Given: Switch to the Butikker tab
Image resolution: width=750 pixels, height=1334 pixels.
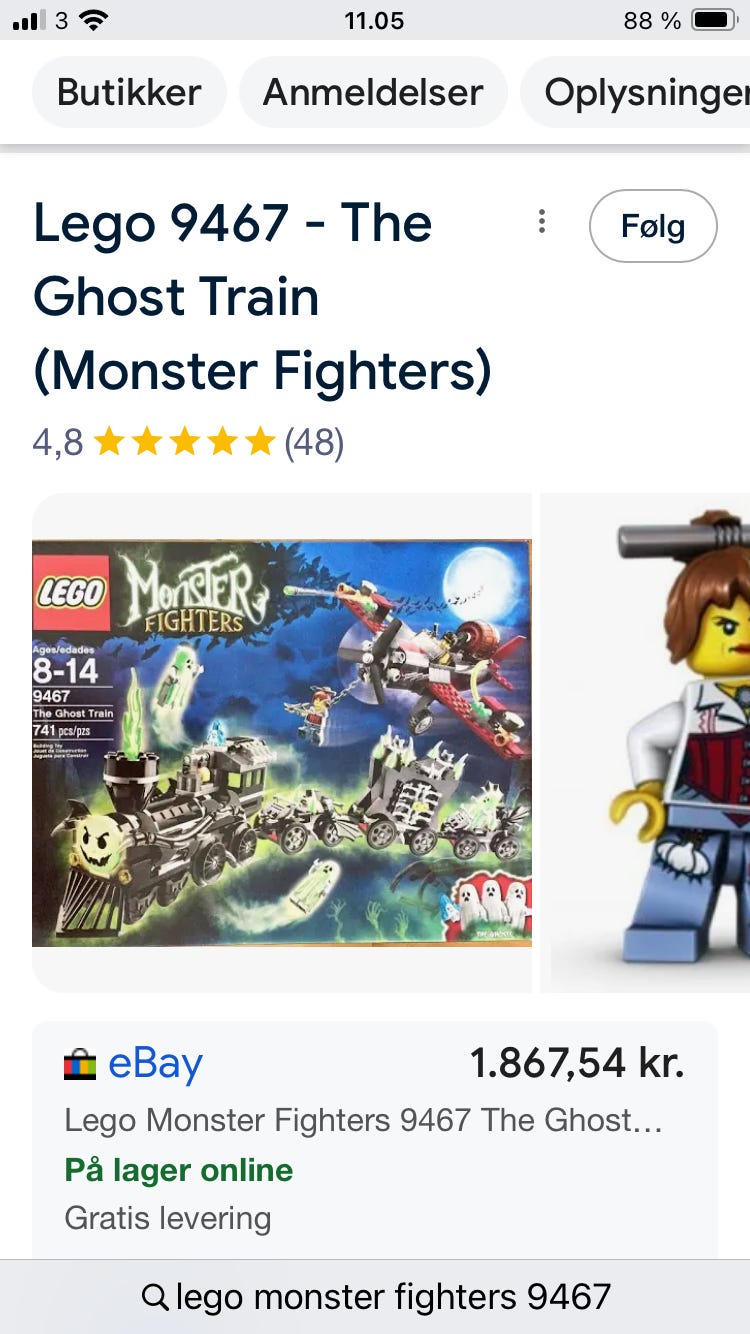Looking at the screenshot, I should click(129, 92).
